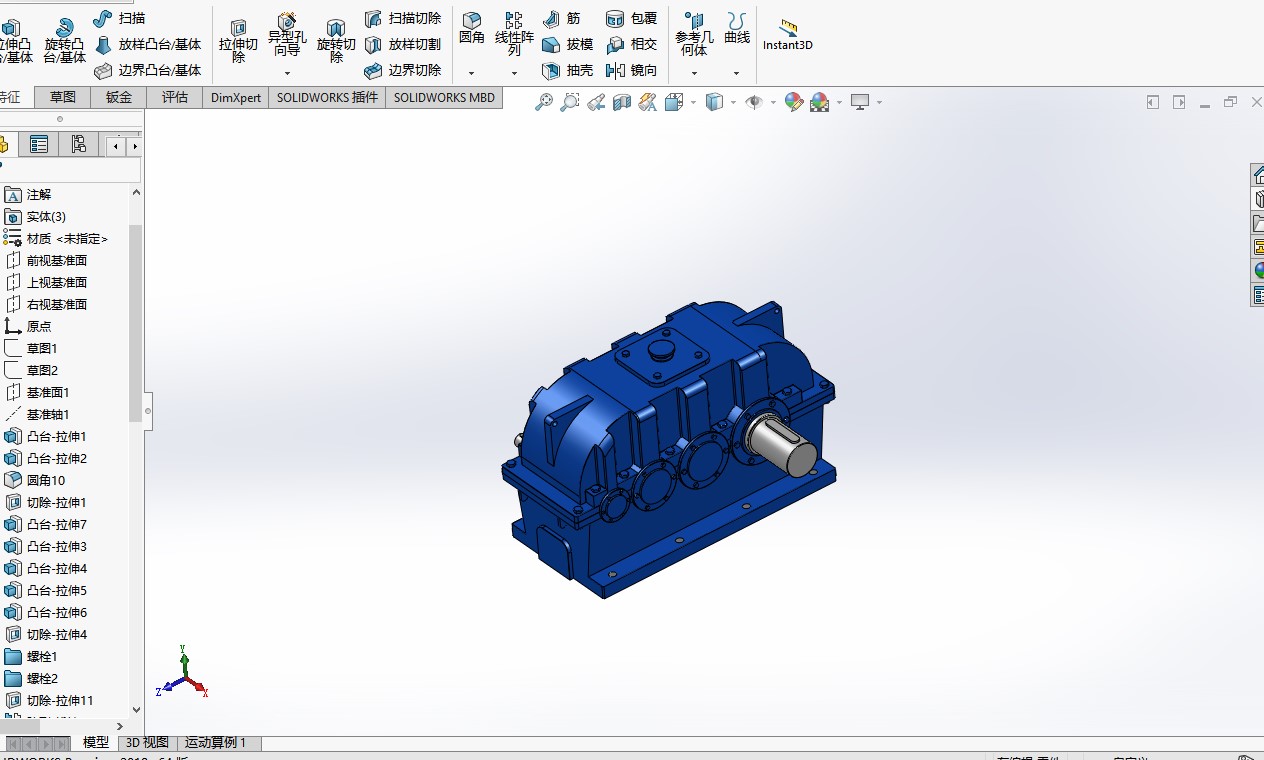Click 边界凸台/基体 boundary boss tool

click(148, 70)
